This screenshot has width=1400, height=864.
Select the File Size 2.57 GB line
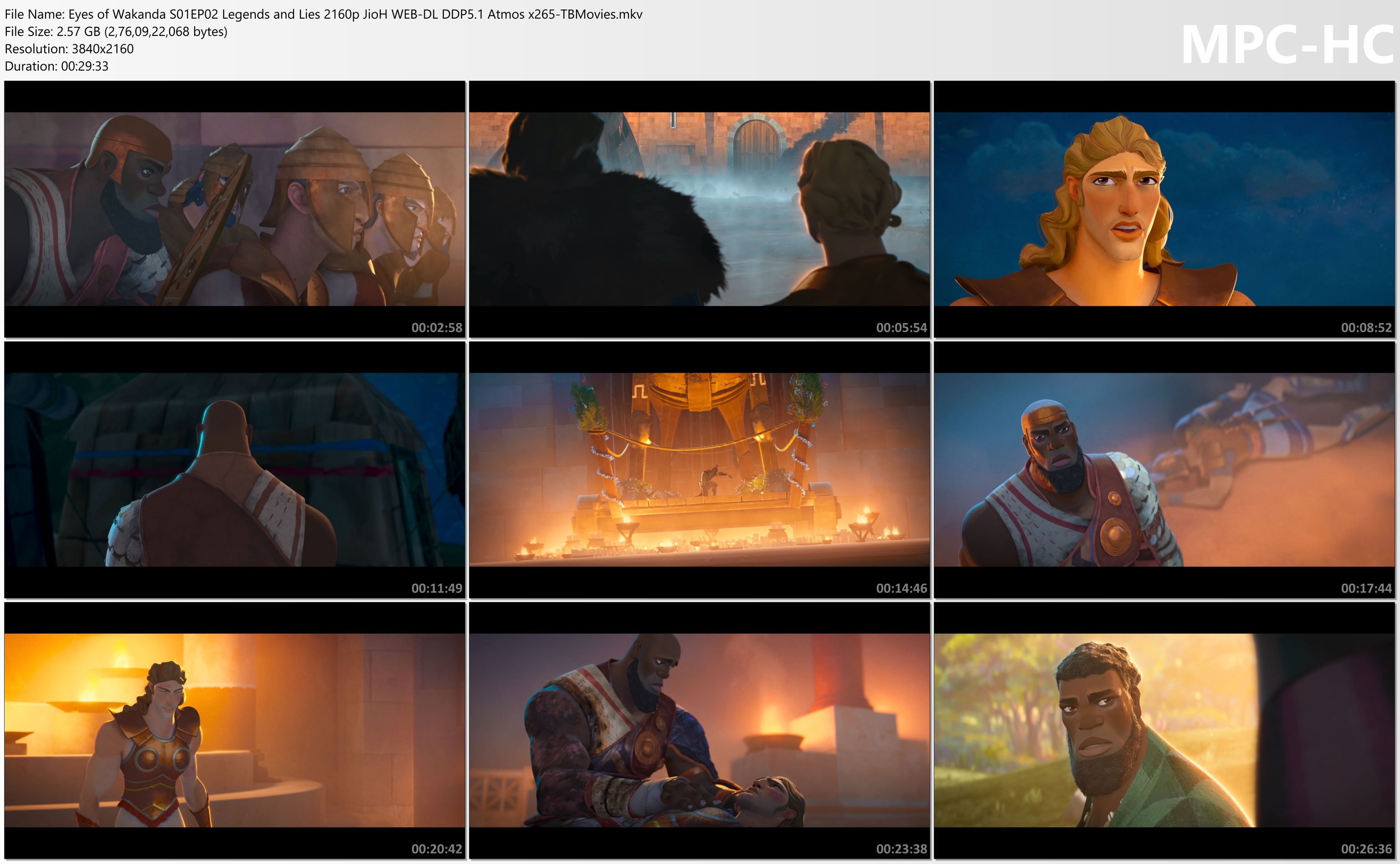pyautogui.click(x=116, y=31)
